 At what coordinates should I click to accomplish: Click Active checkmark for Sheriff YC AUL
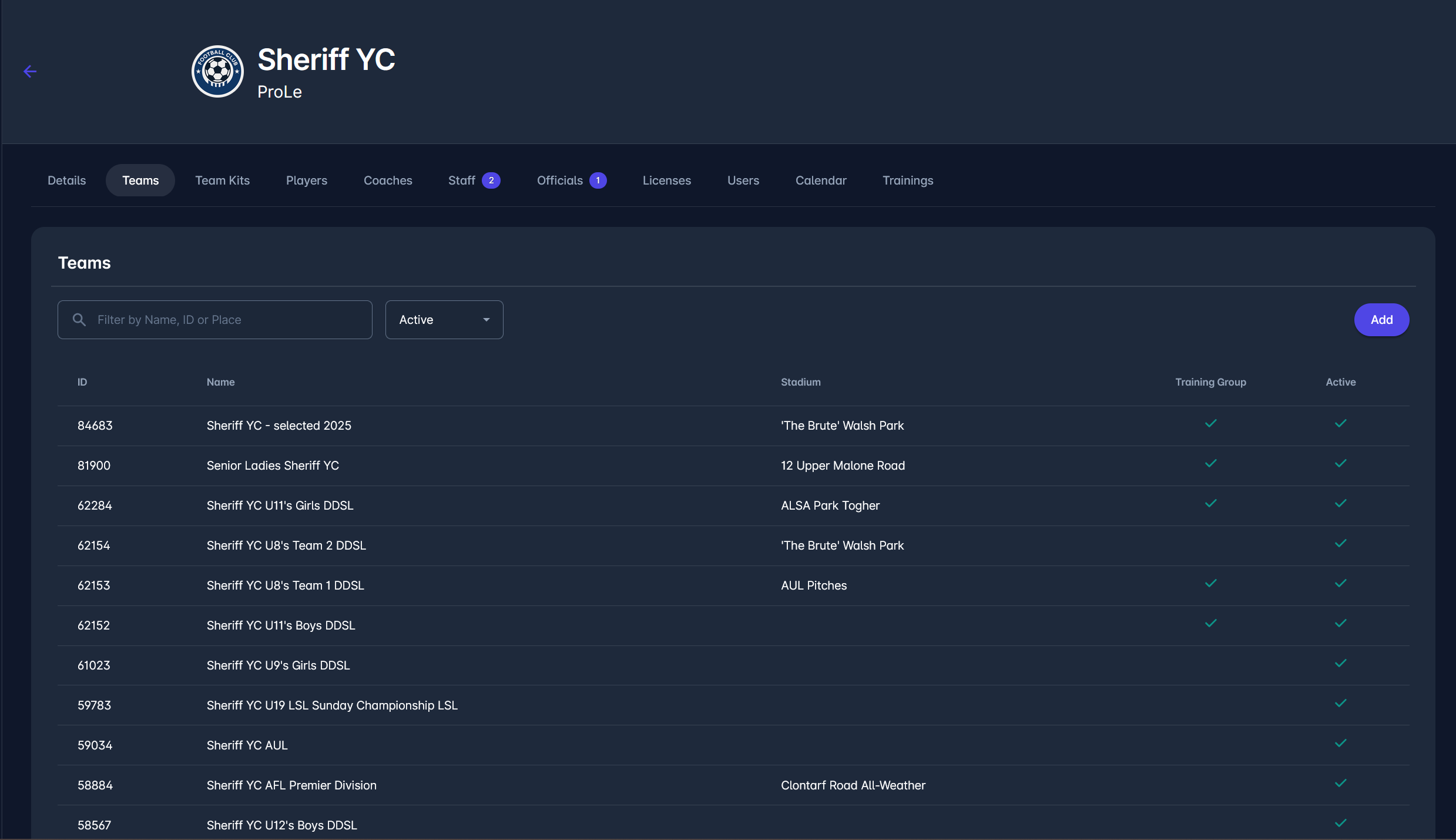point(1340,744)
